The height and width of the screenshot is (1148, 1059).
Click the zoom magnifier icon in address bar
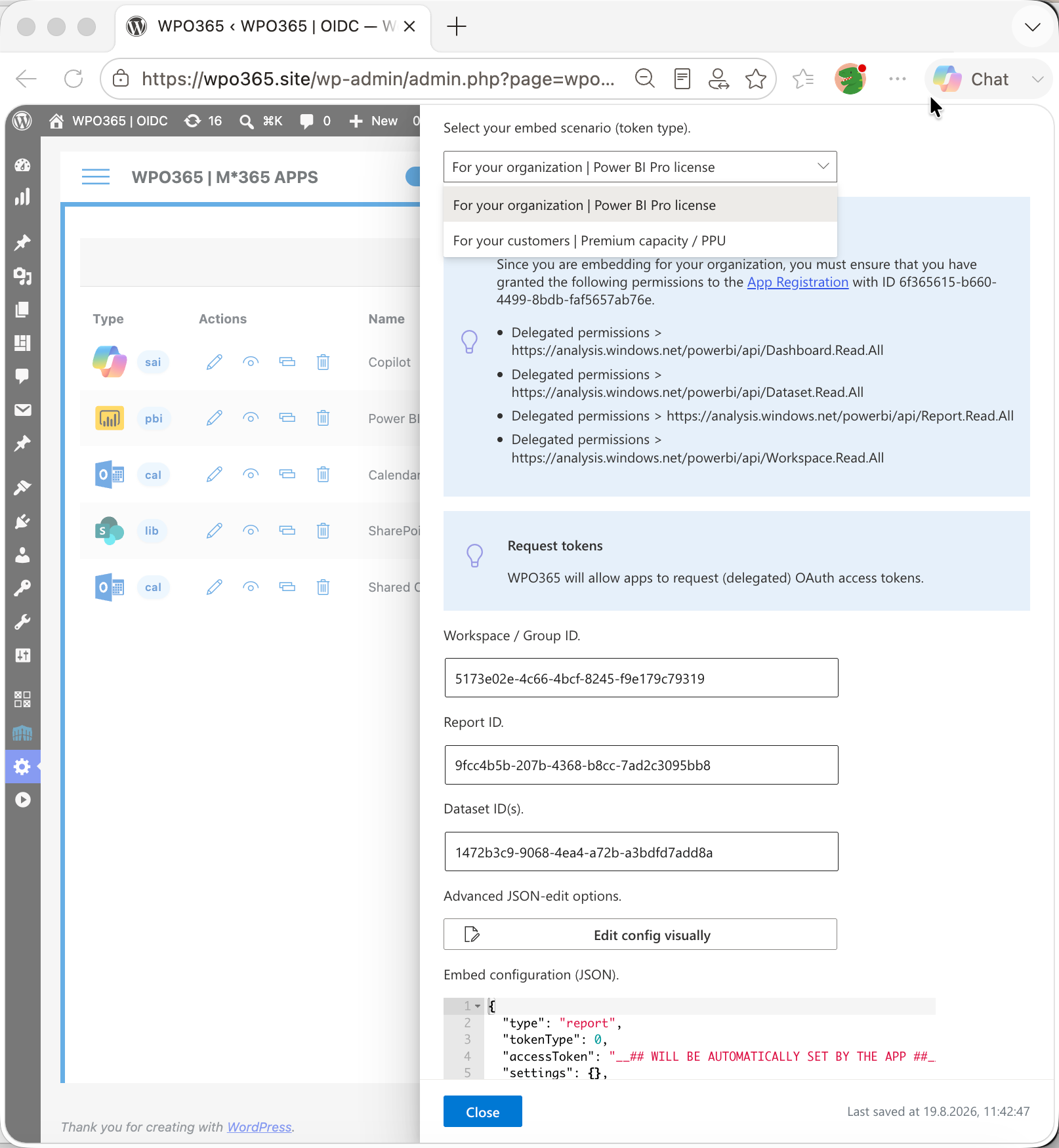click(x=646, y=79)
